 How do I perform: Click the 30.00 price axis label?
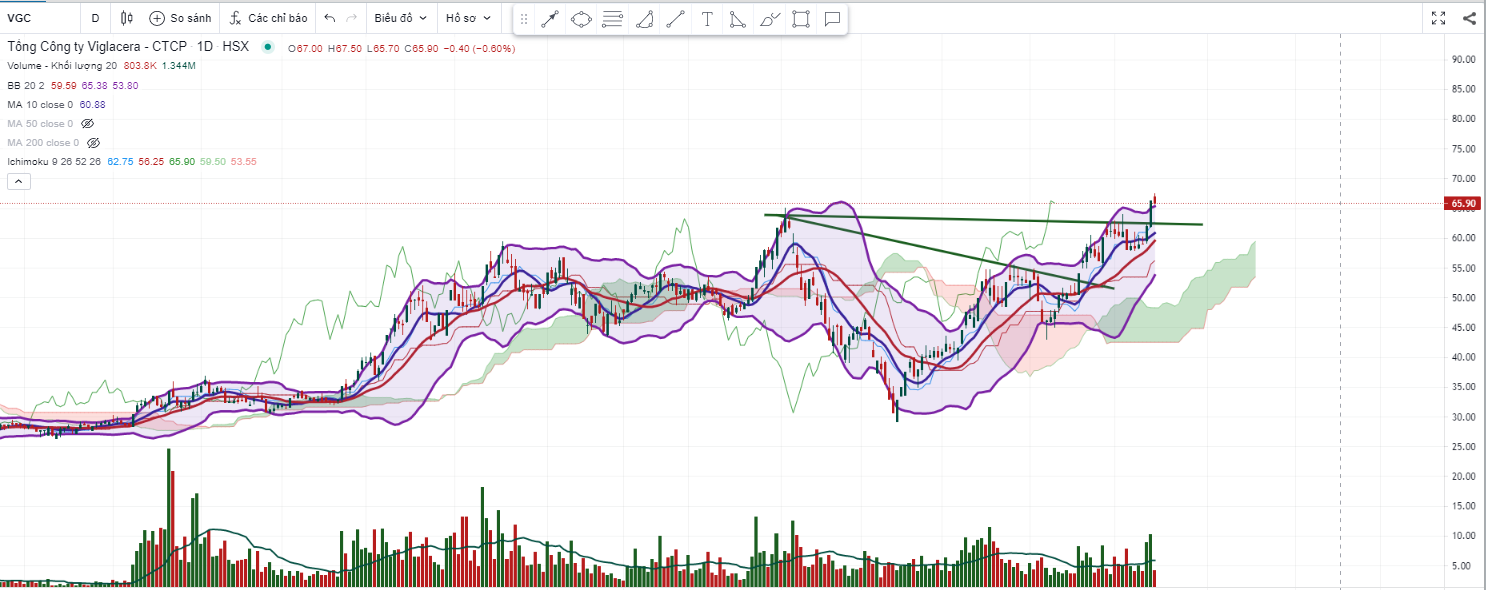coord(1464,417)
